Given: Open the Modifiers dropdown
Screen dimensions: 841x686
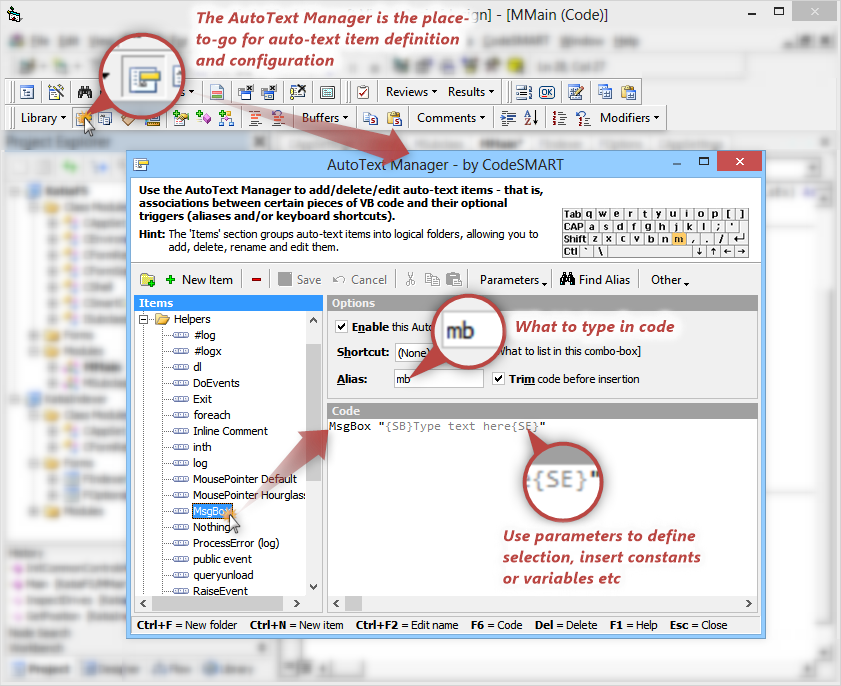Looking at the screenshot, I should [x=630, y=118].
